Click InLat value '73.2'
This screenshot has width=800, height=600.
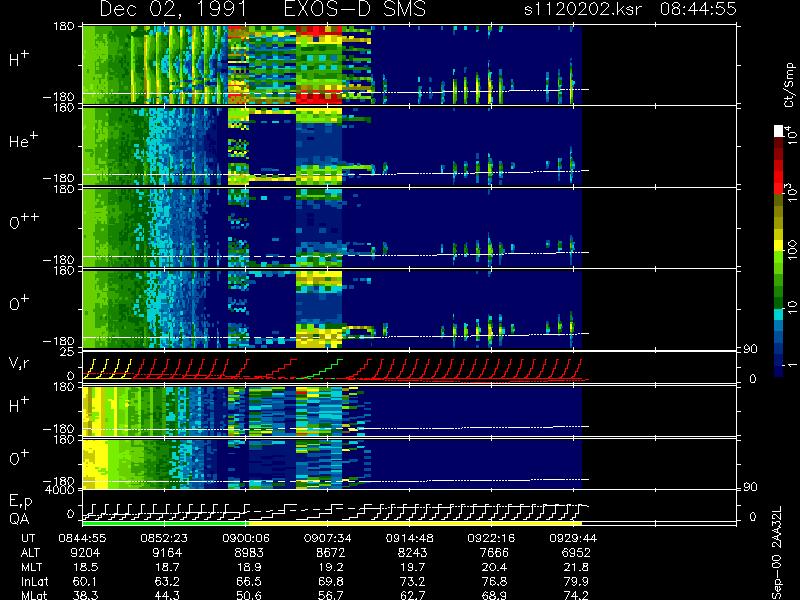412,581
